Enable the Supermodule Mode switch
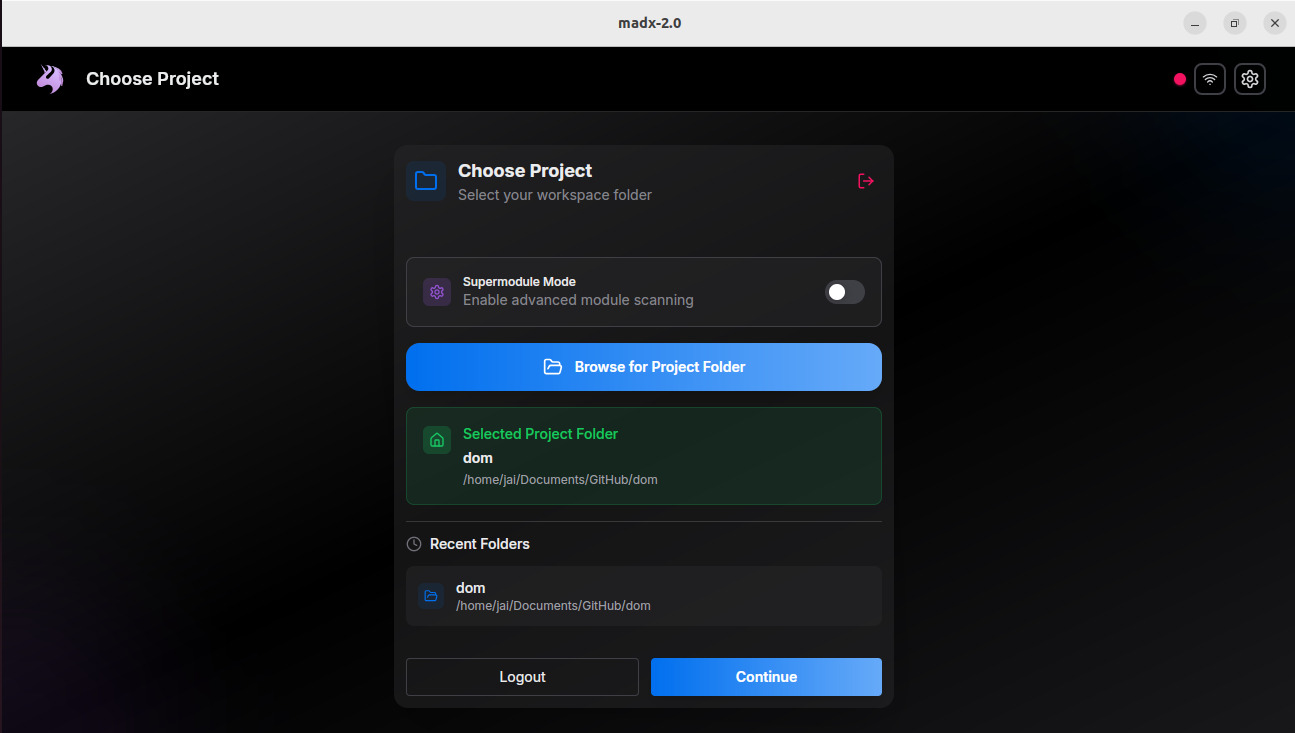Screen dimensions: 1295x733 844,292
